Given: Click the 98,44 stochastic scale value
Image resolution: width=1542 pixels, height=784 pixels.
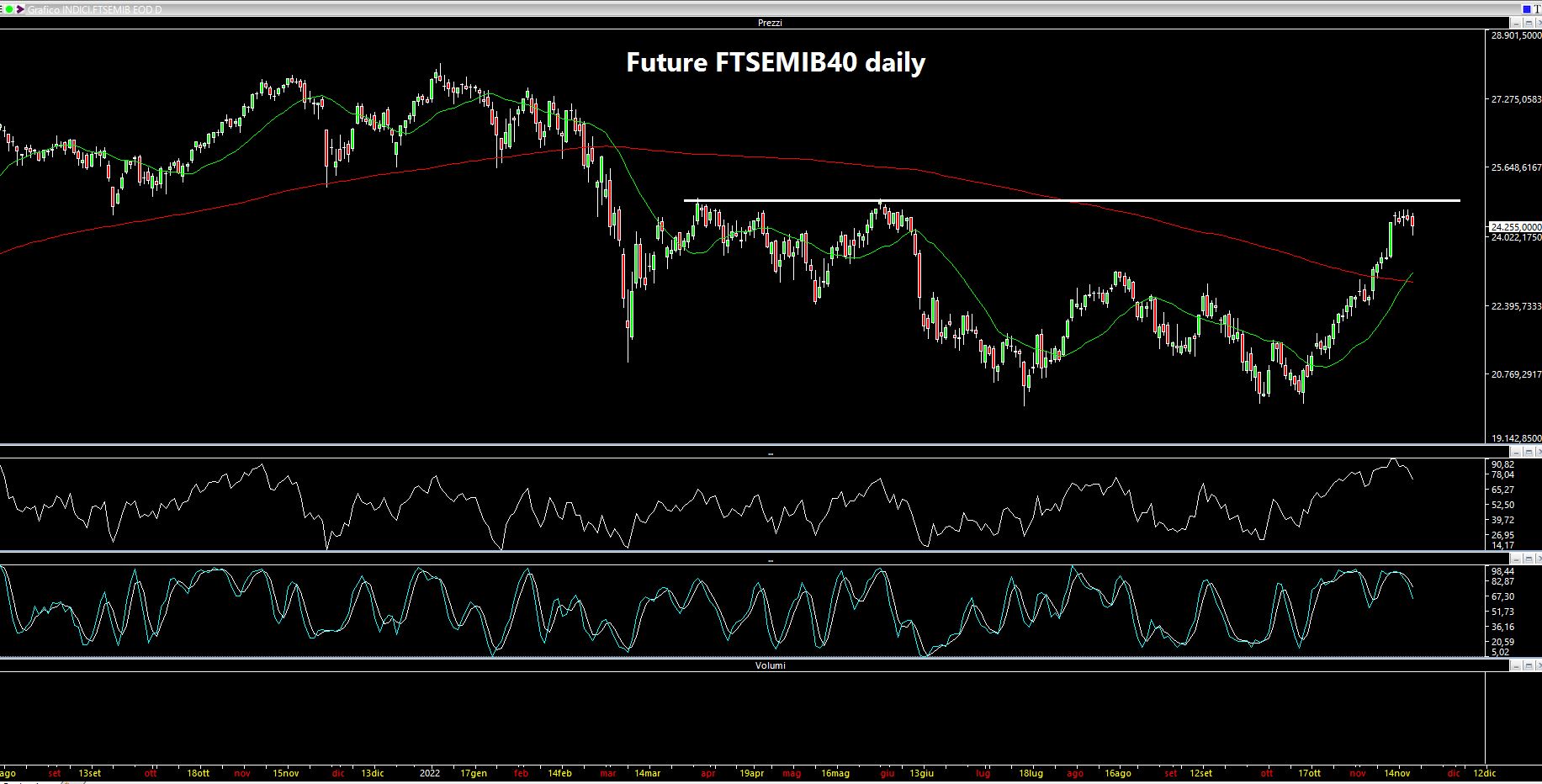Looking at the screenshot, I should pyautogui.click(x=1502, y=571).
